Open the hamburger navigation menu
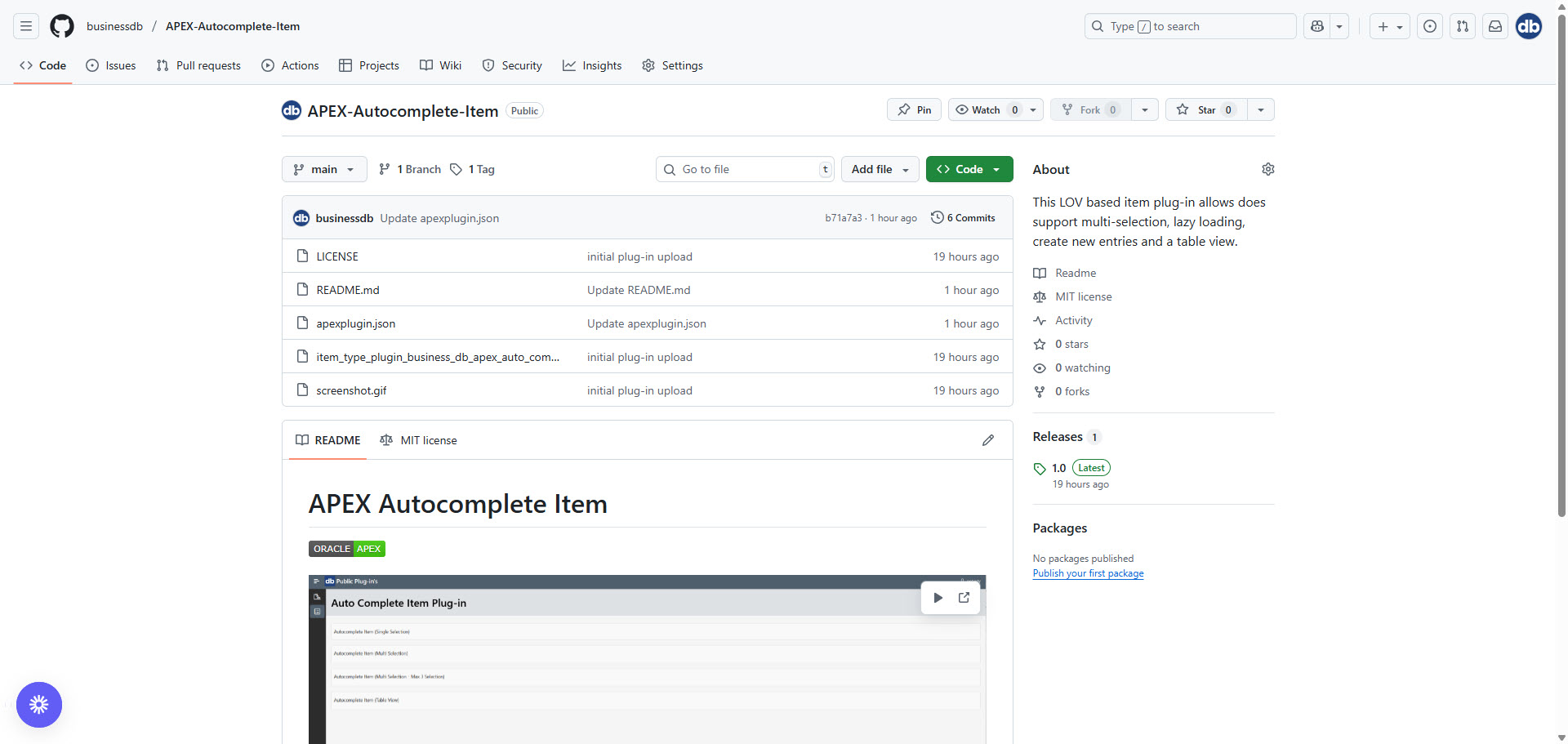 (26, 26)
